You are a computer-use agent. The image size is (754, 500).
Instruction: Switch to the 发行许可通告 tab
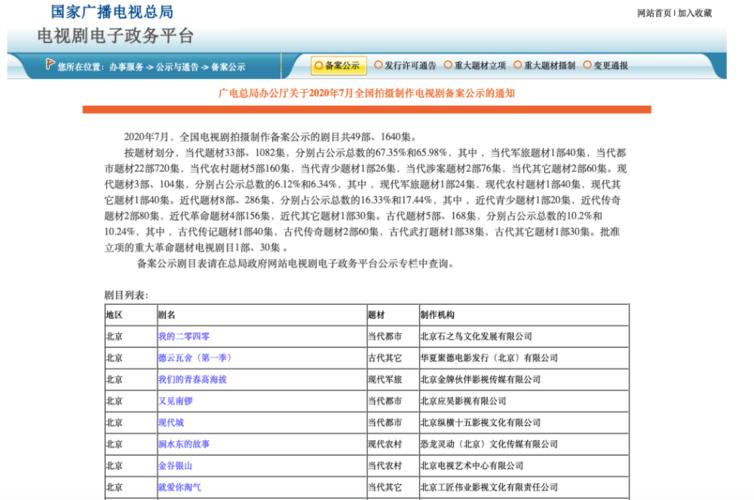point(405,65)
